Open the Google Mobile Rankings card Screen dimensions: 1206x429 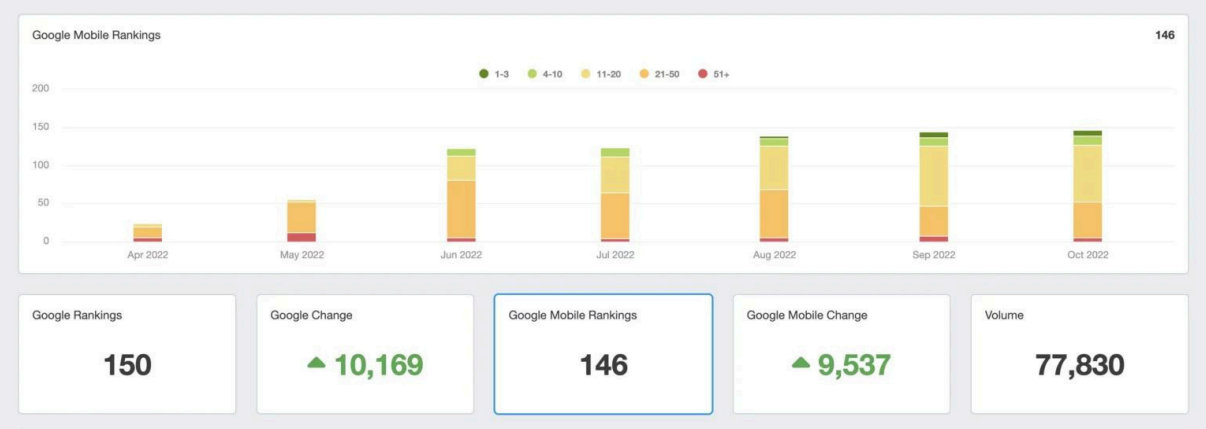(x=603, y=354)
